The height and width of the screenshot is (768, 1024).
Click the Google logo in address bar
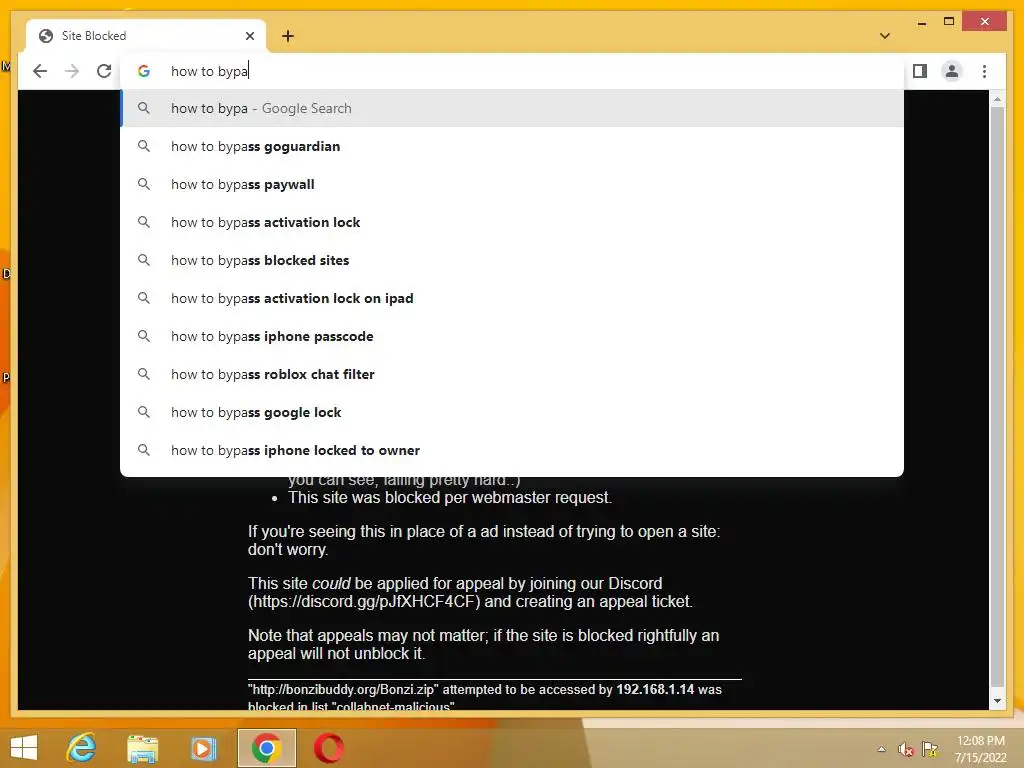tap(144, 71)
